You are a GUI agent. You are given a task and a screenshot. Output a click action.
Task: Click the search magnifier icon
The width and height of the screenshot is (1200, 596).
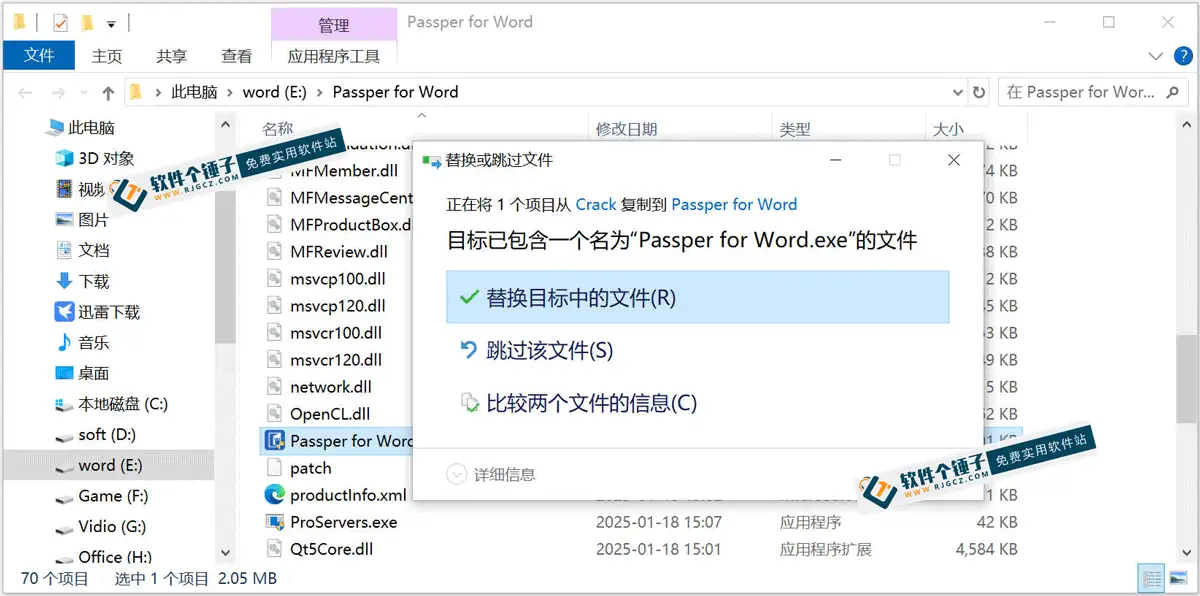coord(1173,92)
